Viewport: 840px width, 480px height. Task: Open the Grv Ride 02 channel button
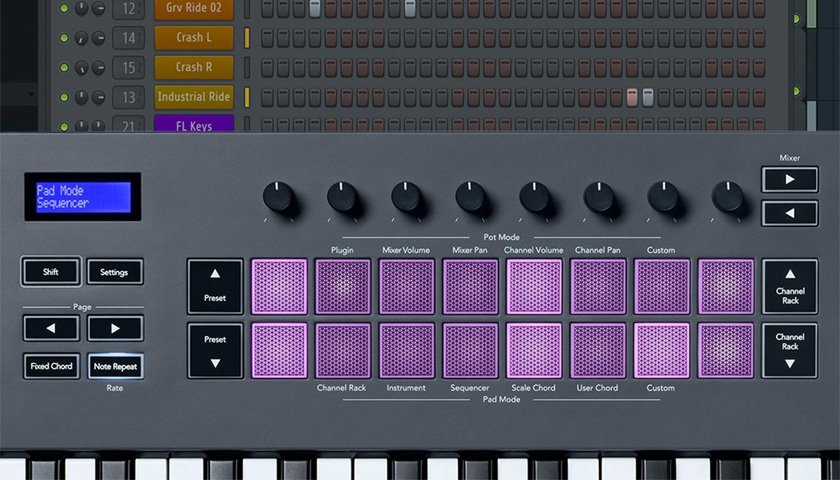click(x=194, y=9)
